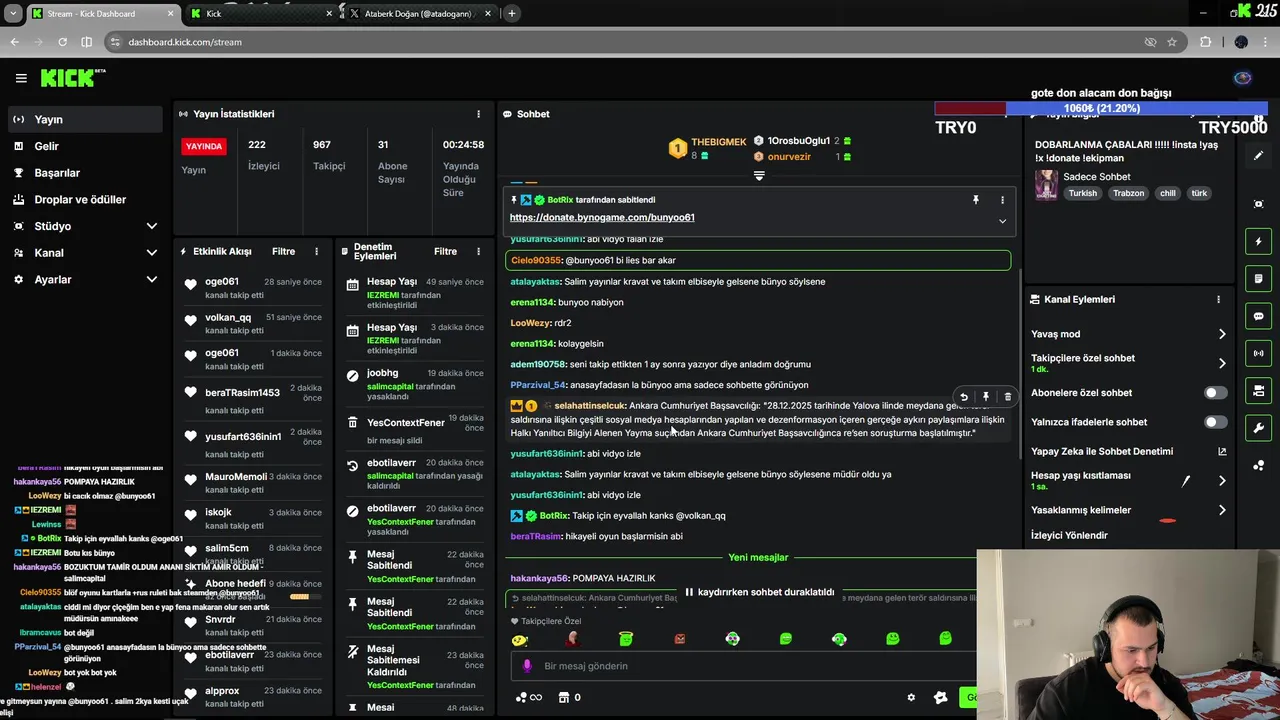This screenshot has height=720, width=1280.
Task: Open the donate.bynogame.com/bunyoo61 pinned link
Action: pyautogui.click(x=602, y=217)
